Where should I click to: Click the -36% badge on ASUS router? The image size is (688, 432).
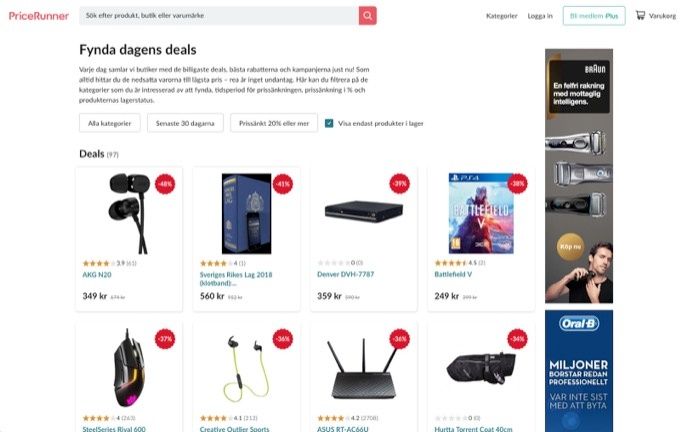coord(400,339)
